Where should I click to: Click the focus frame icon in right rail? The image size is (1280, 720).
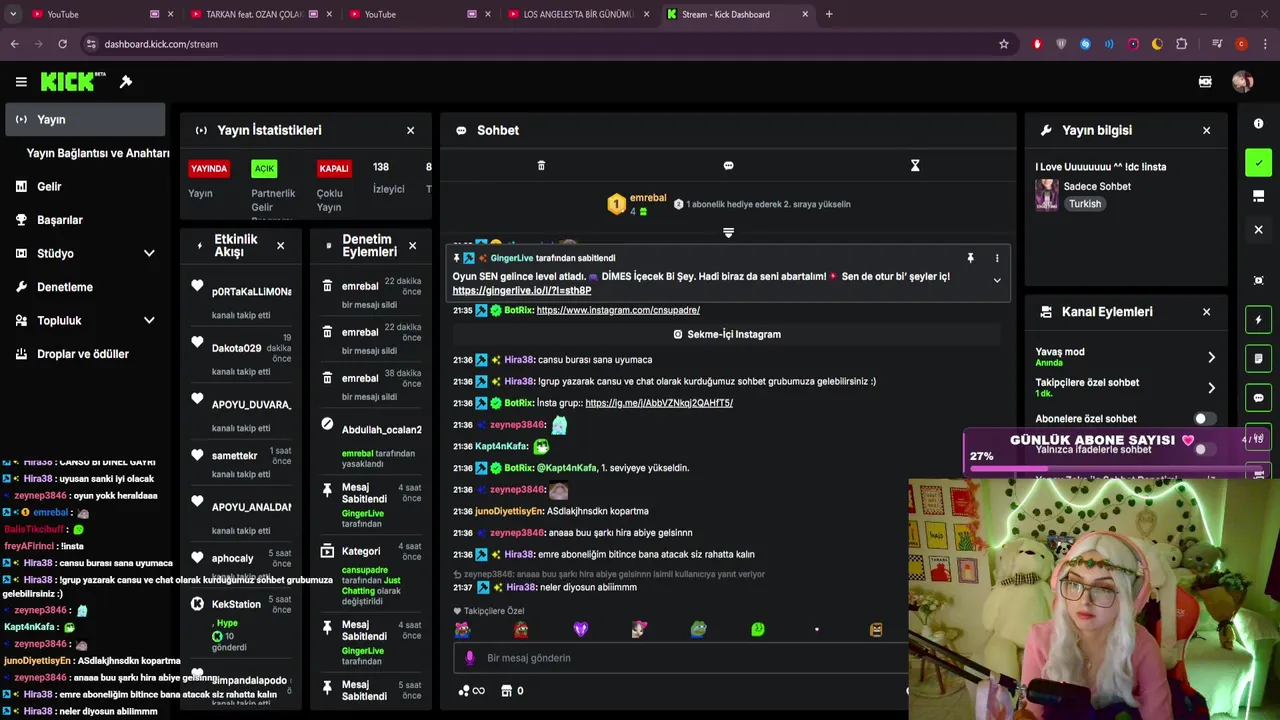tap(1258, 280)
